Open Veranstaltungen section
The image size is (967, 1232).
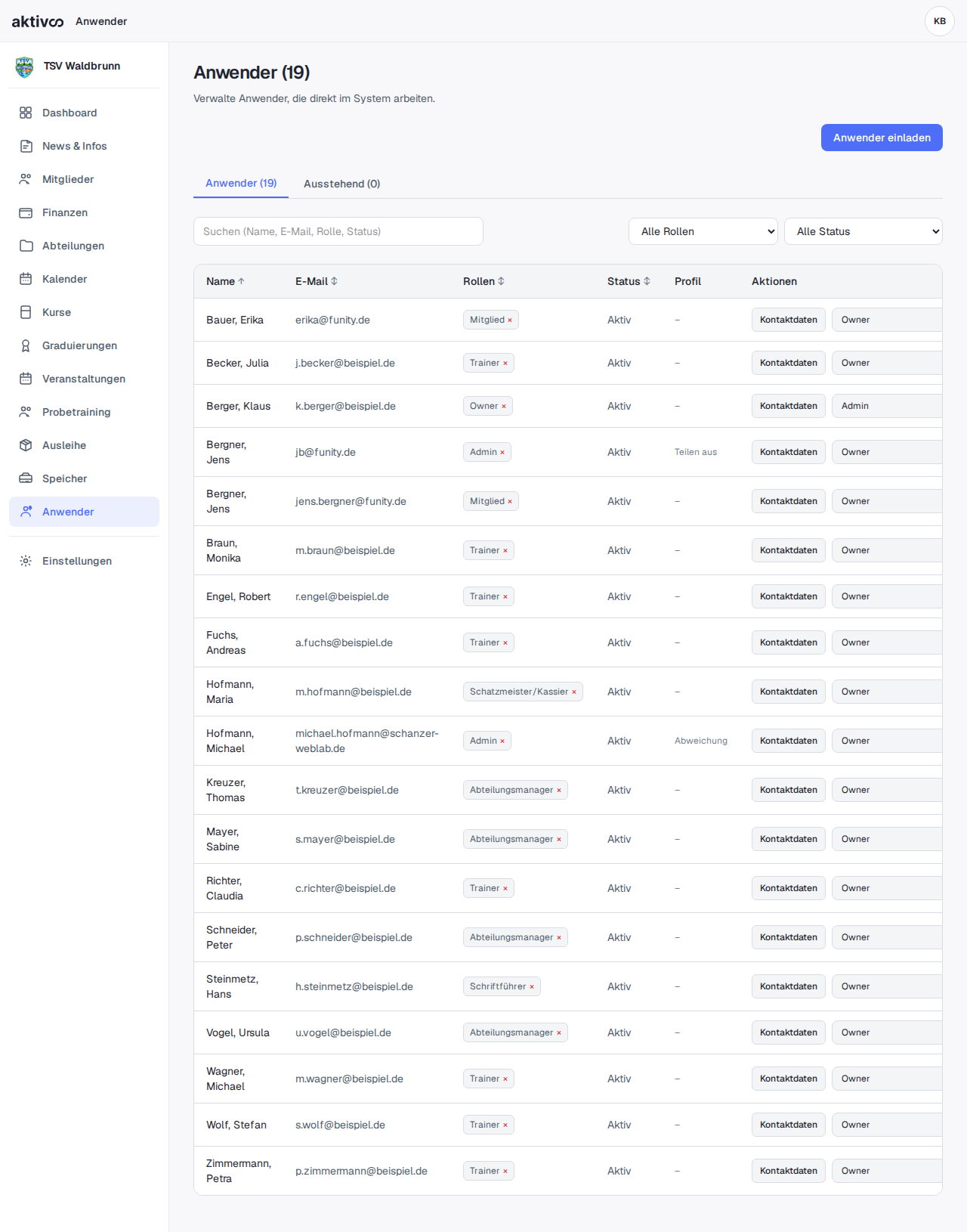pyautogui.click(x=84, y=379)
